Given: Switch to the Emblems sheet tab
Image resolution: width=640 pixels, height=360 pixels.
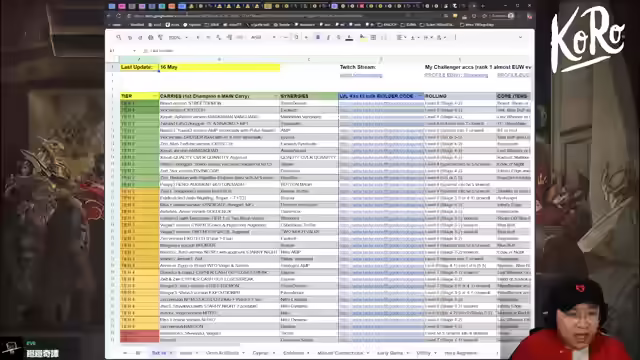Looking at the screenshot, I should [293, 353].
